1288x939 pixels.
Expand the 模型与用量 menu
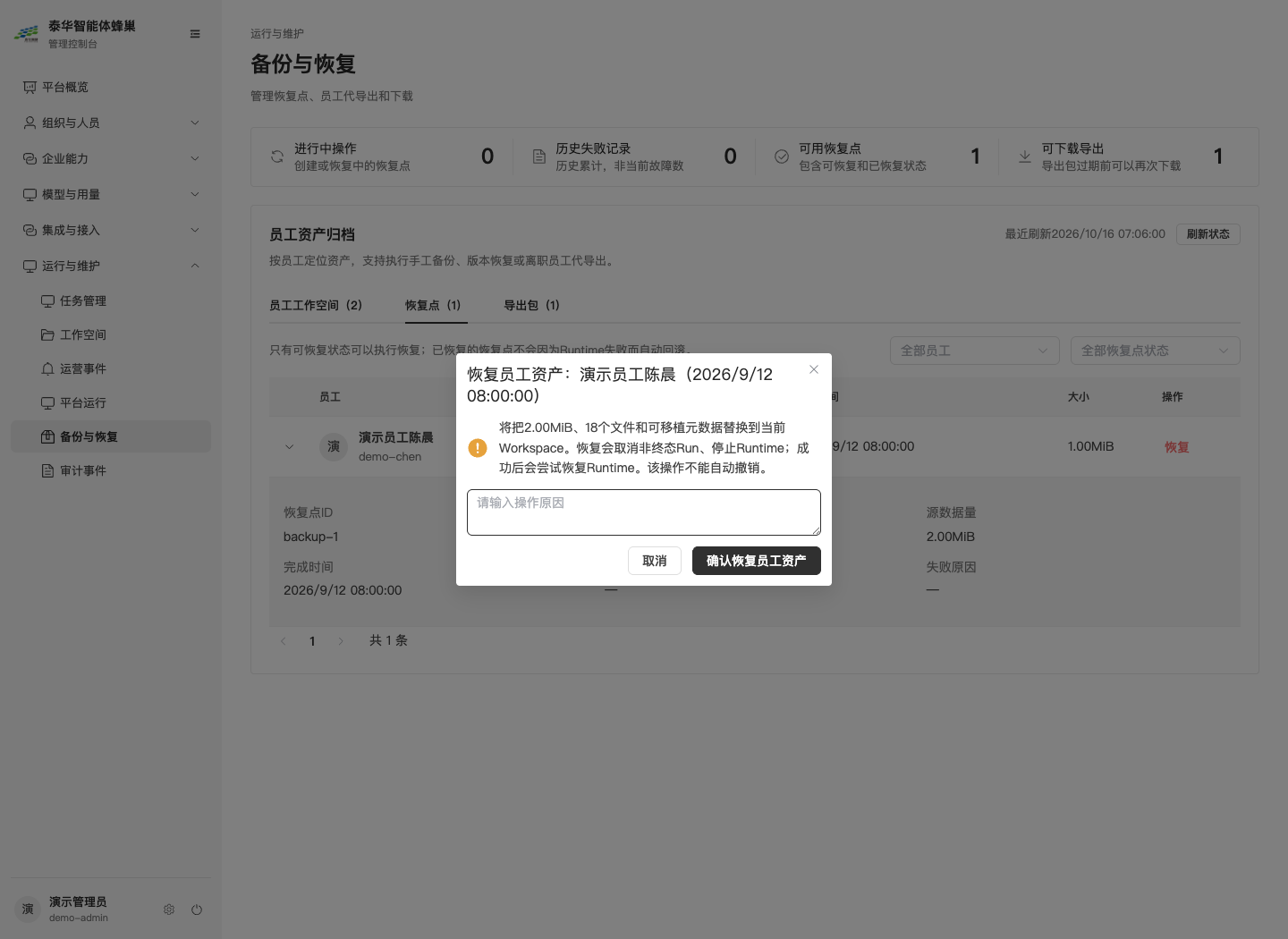111,194
